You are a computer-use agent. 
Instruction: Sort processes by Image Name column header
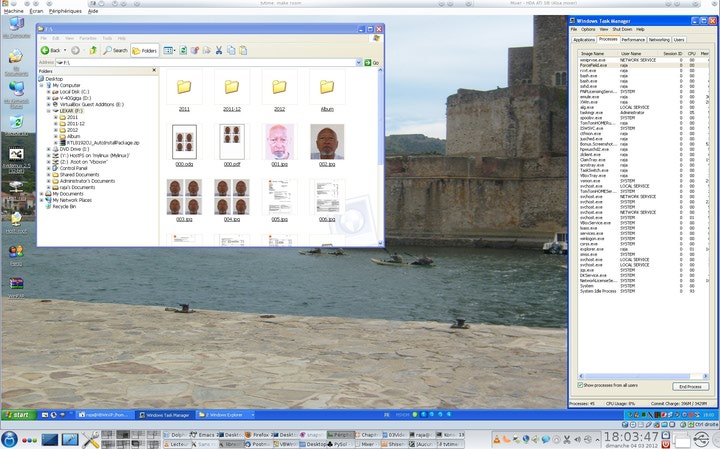[x=597, y=54]
